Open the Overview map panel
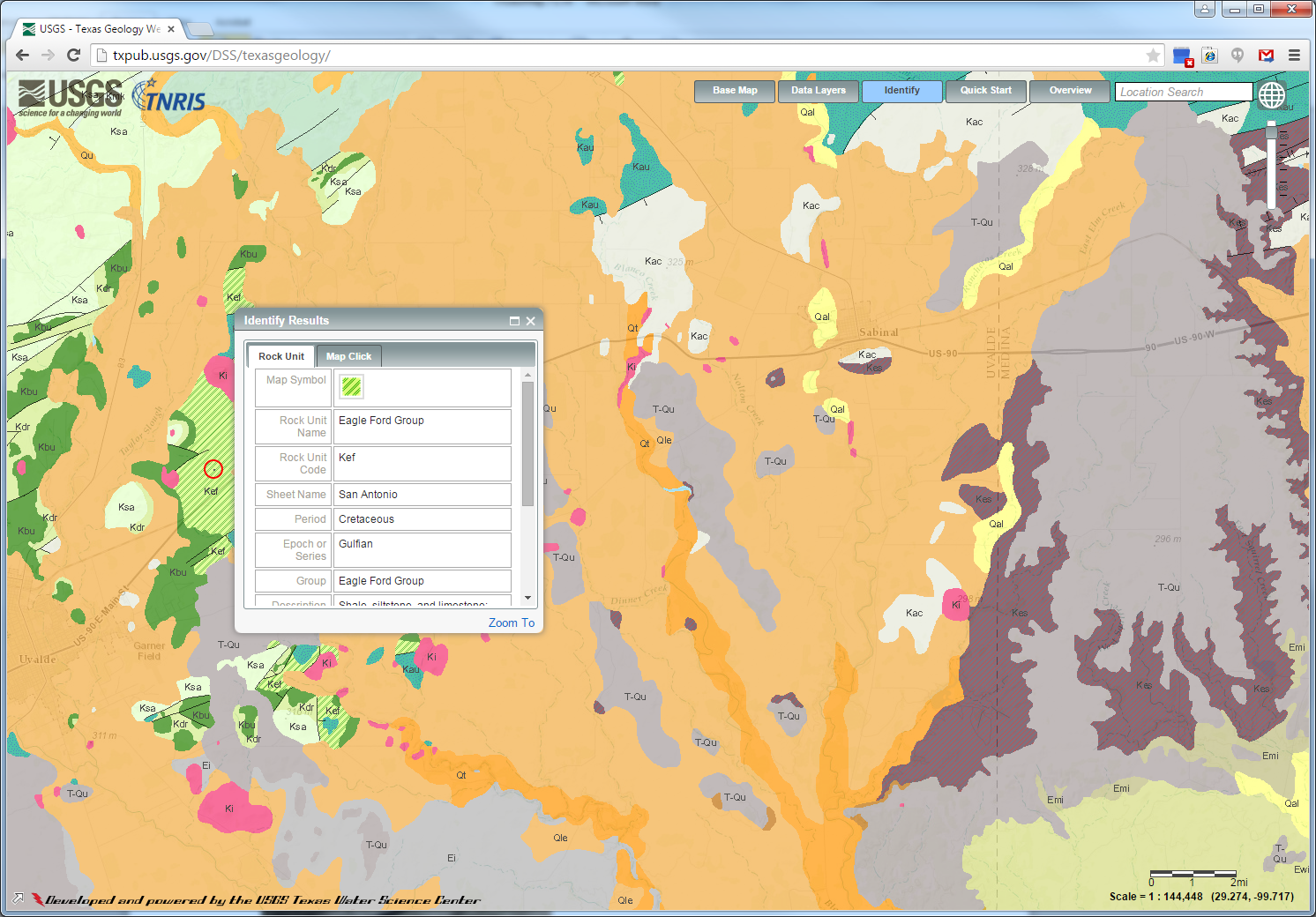 pyautogui.click(x=1070, y=91)
